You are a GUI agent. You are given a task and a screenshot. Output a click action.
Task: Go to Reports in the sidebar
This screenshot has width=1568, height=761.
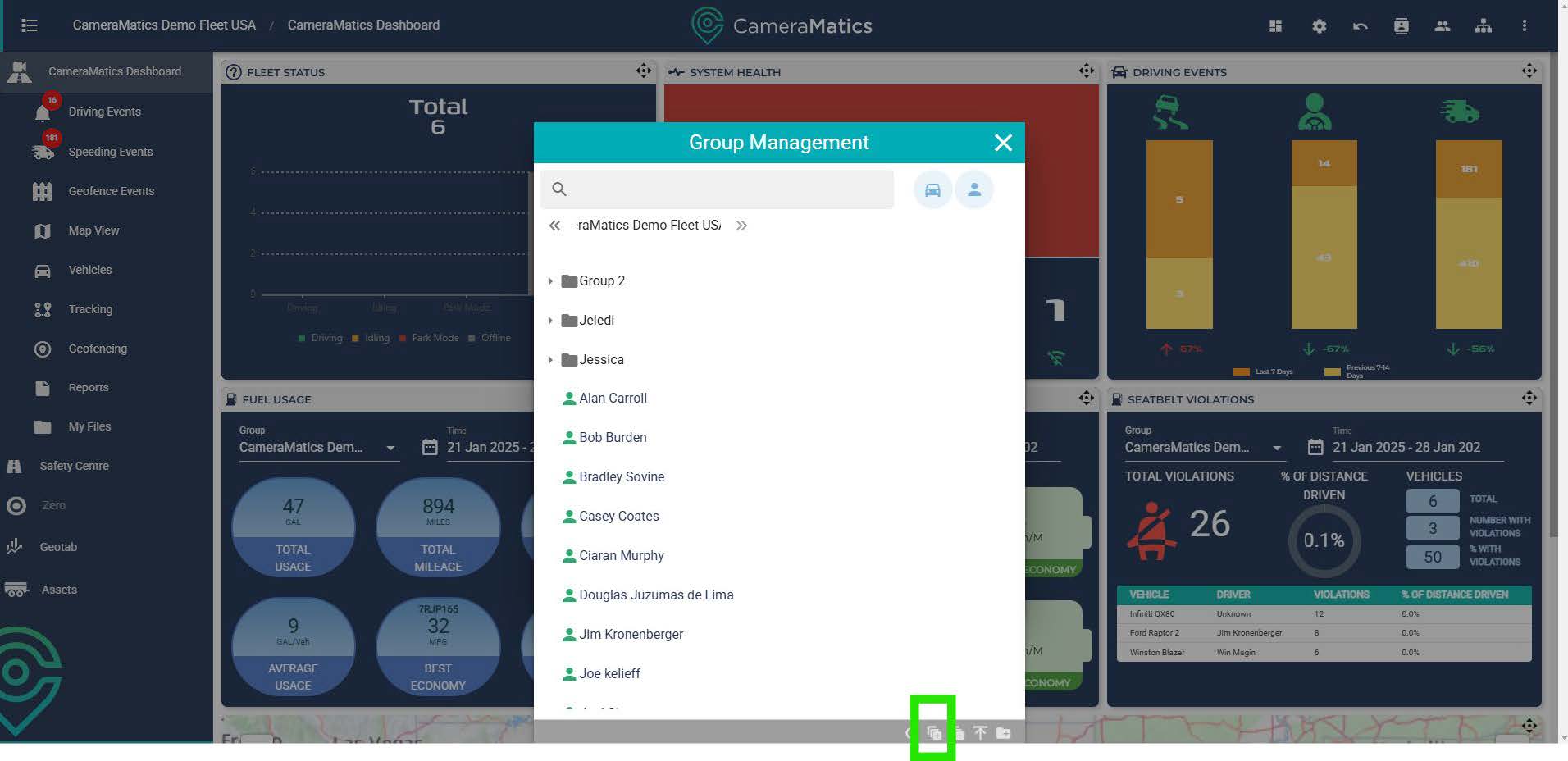88,388
